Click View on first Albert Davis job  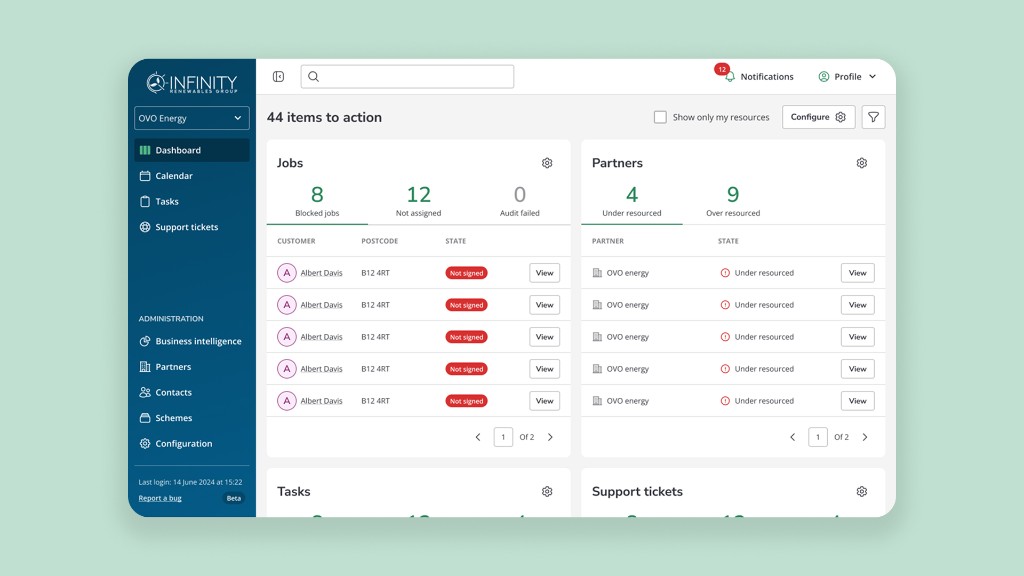coord(545,273)
